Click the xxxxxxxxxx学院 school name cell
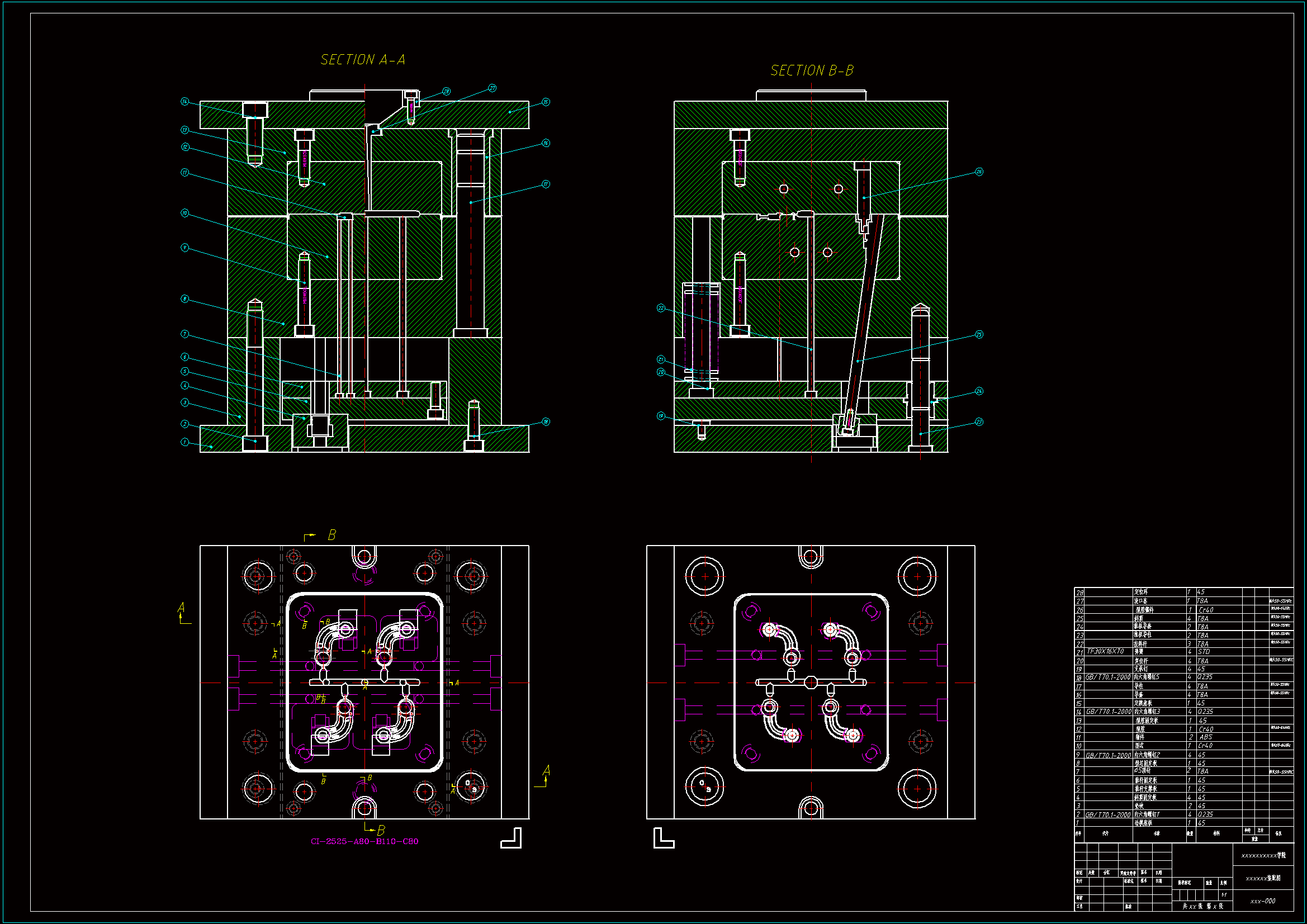1307x924 pixels. [x=1263, y=855]
